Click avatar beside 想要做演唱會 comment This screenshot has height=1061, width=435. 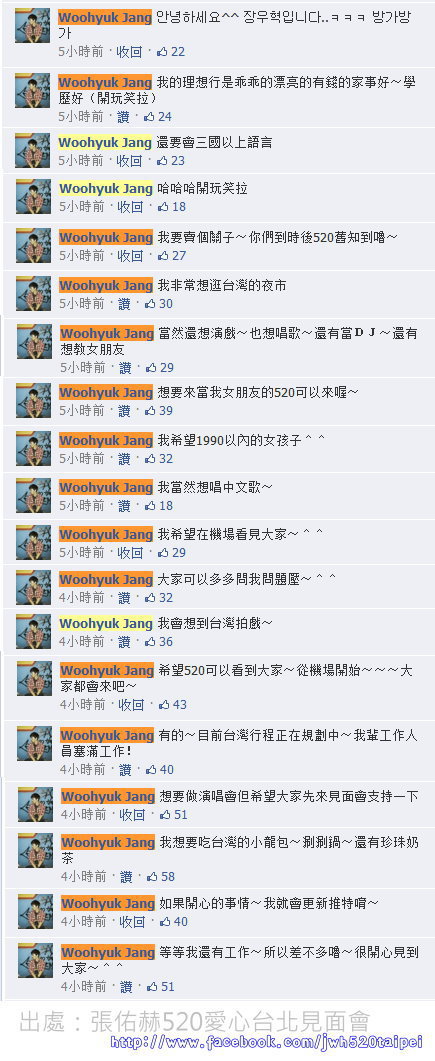click(x=35, y=804)
